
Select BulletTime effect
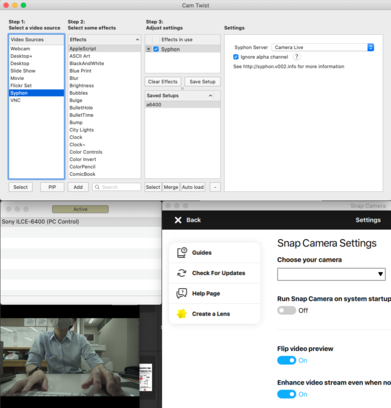coord(104,115)
